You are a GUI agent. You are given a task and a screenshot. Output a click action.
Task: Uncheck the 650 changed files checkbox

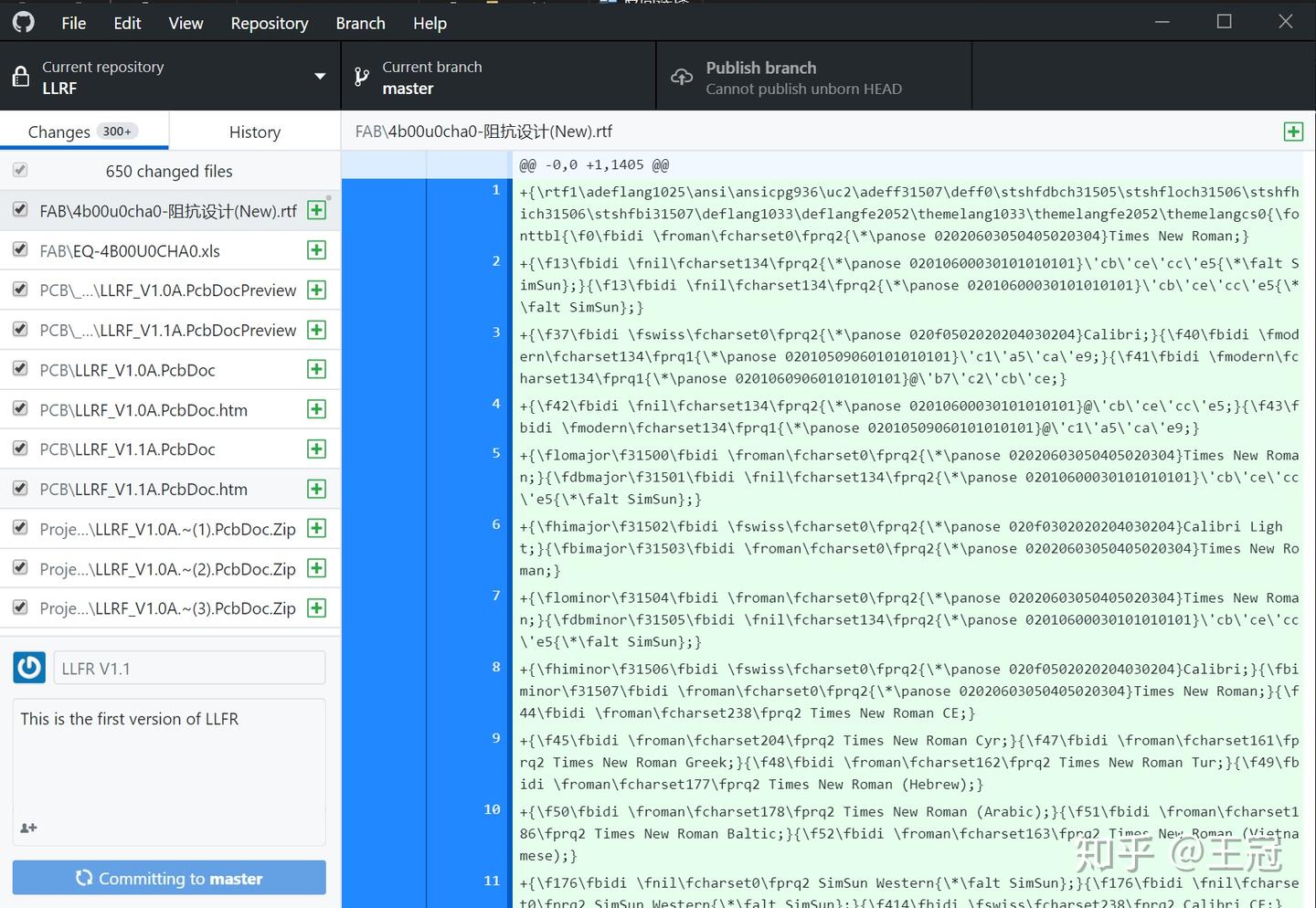click(19, 170)
